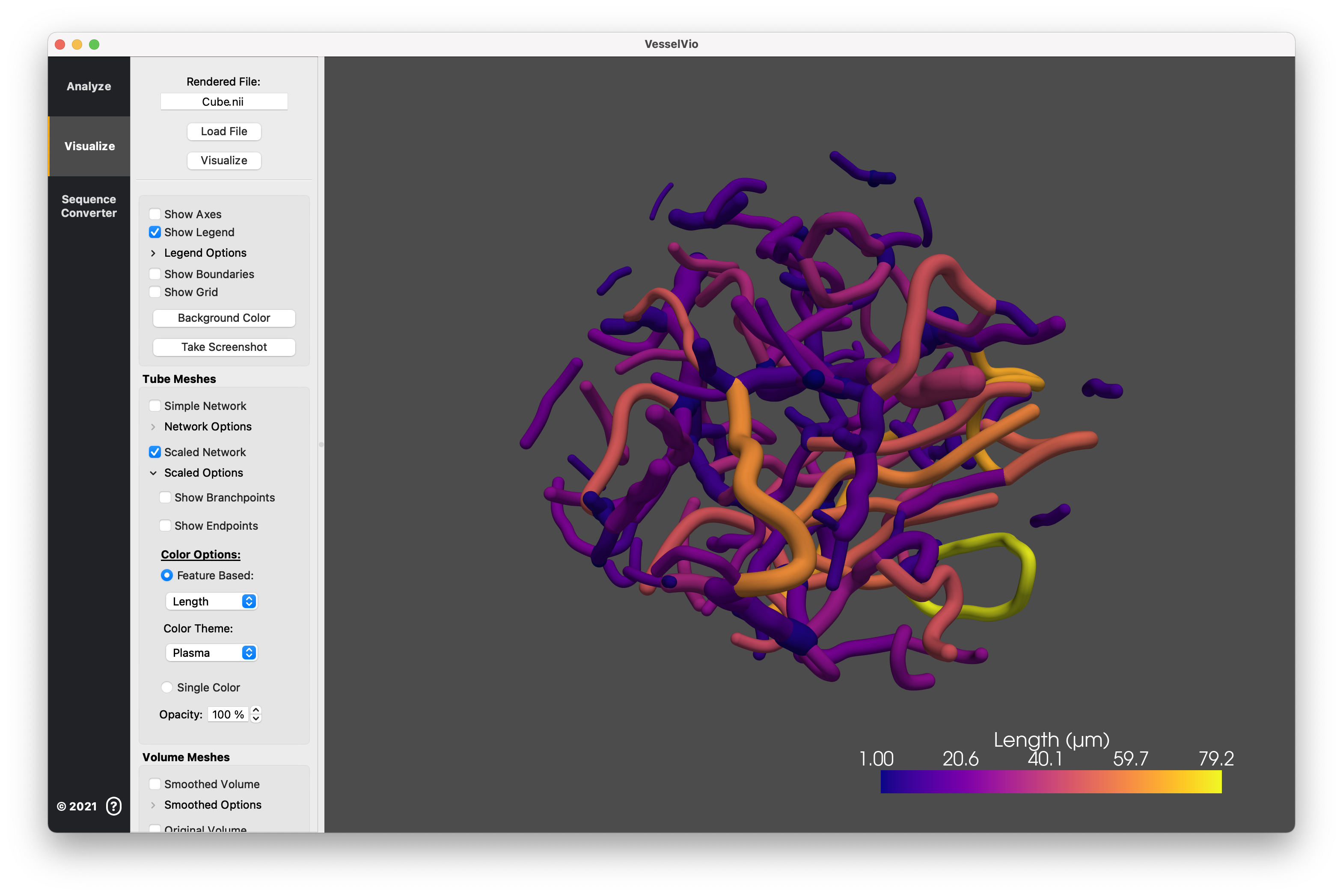Expand the Legend Options section
This screenshot has height=896, width=1343.
(x=153, y=253)
